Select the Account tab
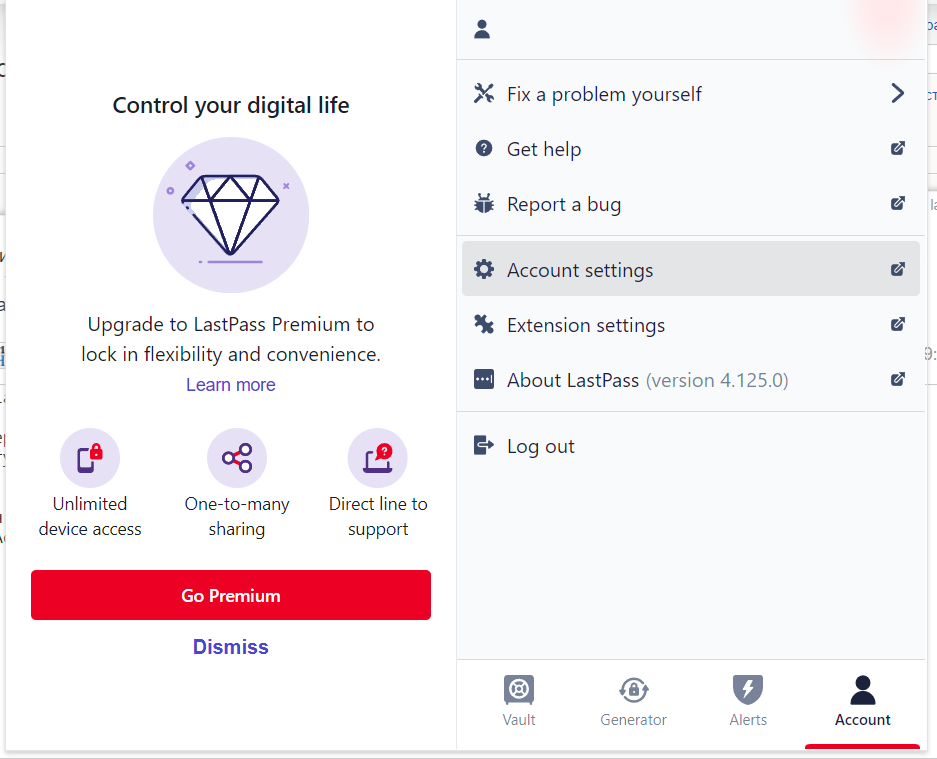 862,700
